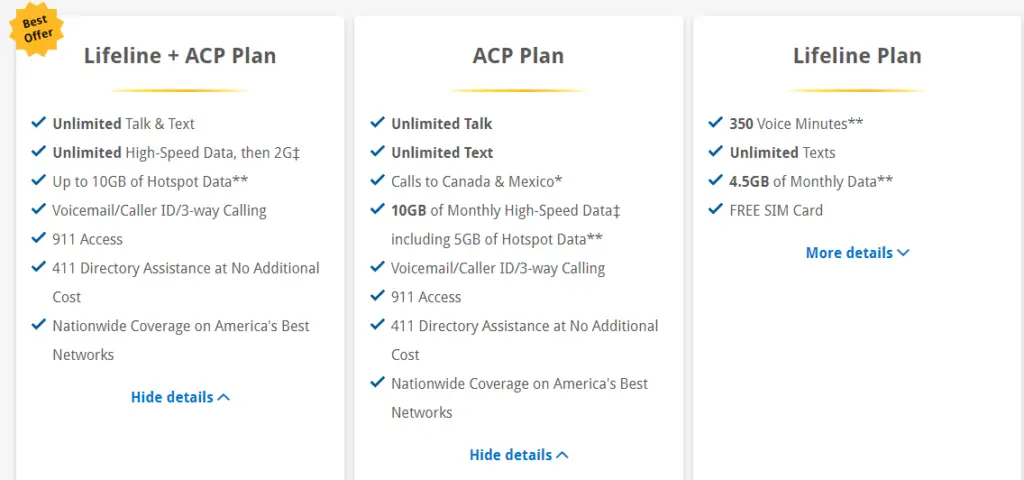
Task: Click Nationwide Coverage item in ACP Plan
Action: [519, 398]
